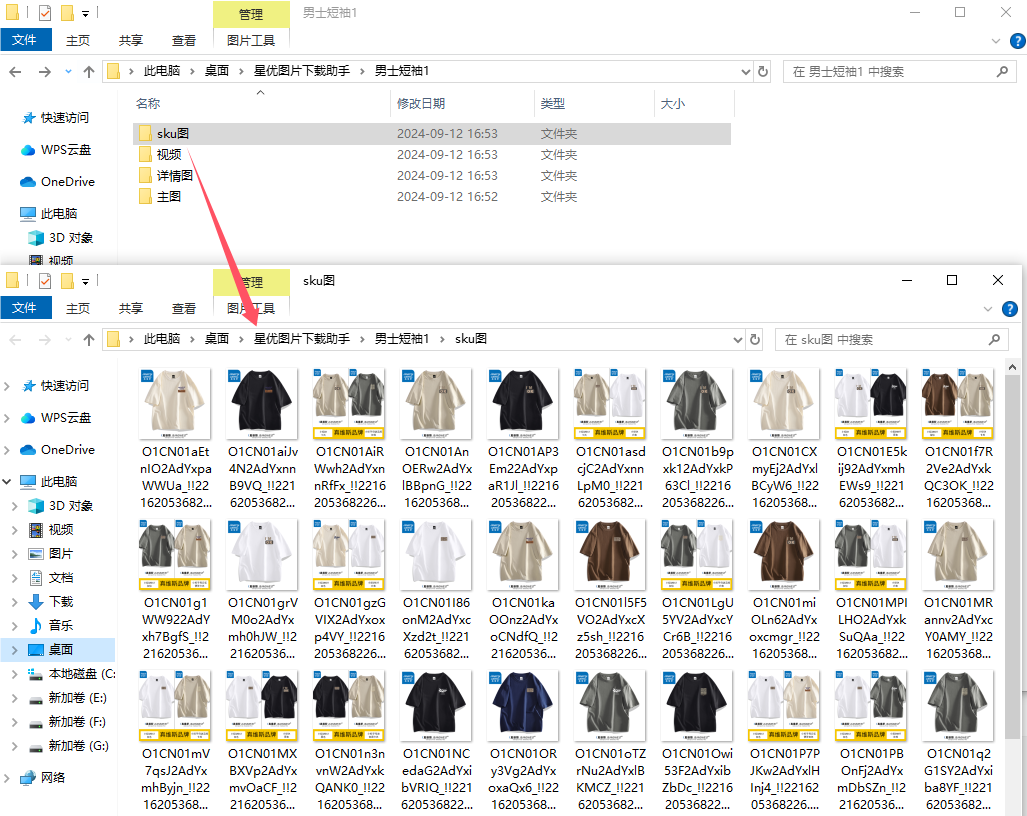This screenshot has width=1027, height=816.
Task: Click the search magnifier in the sku图 window
Action: 994,339
